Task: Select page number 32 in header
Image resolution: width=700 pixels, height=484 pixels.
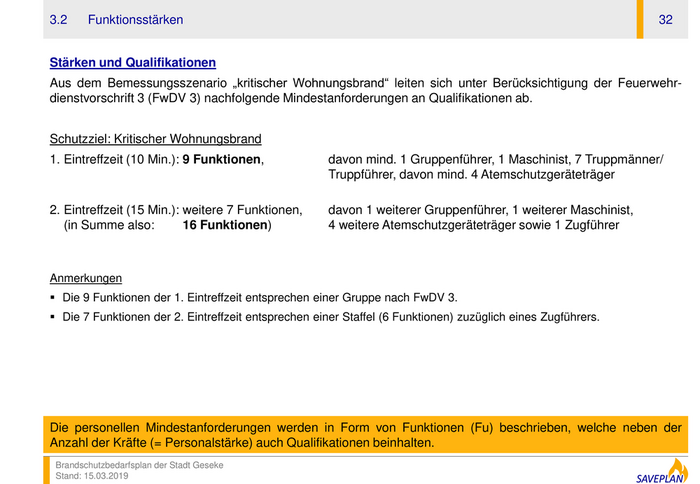Action: [x=665, y=20]
